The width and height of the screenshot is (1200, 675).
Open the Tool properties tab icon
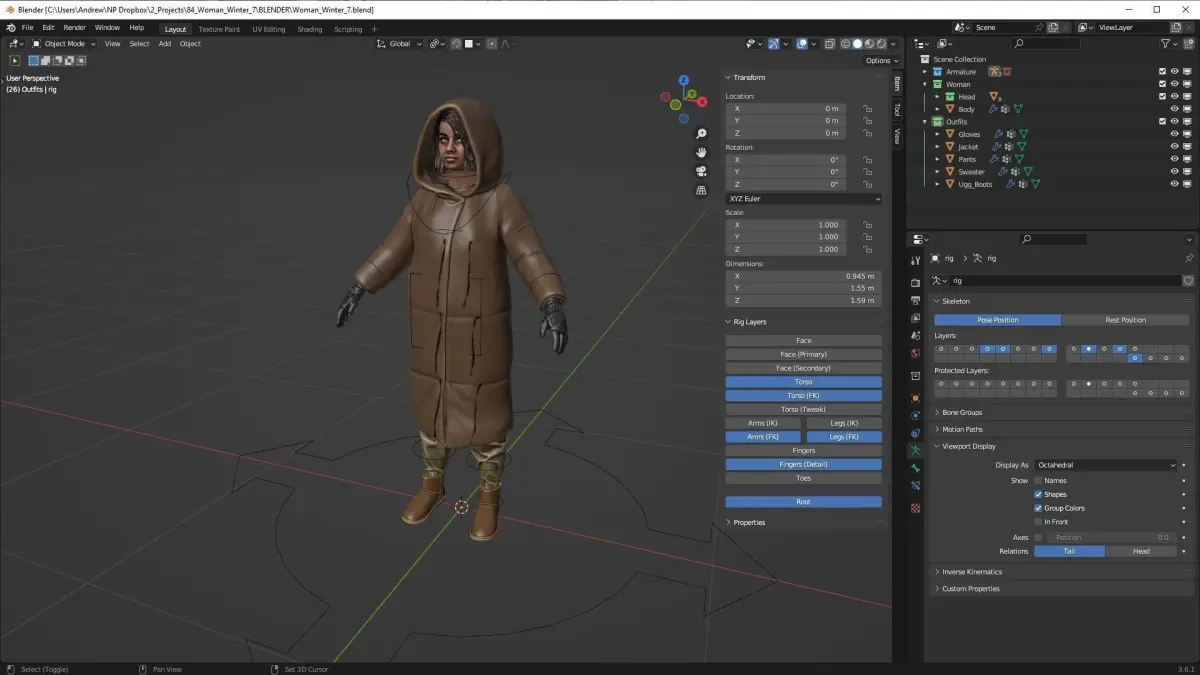click(915, 260)
